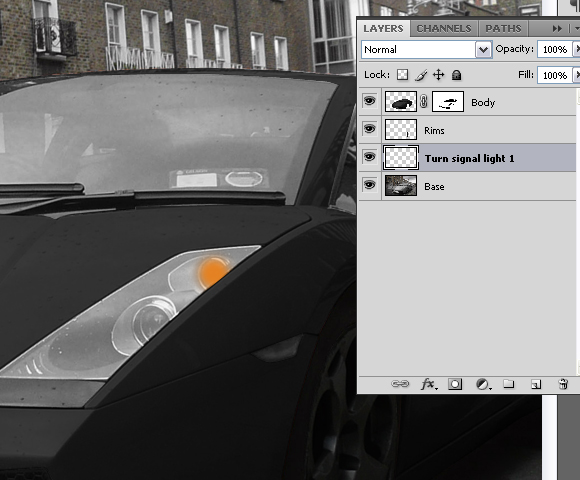Click the link layers chain icon
The height and width of the screenshot is (480, 580).
pyautogui.click(x=400, y=384)
